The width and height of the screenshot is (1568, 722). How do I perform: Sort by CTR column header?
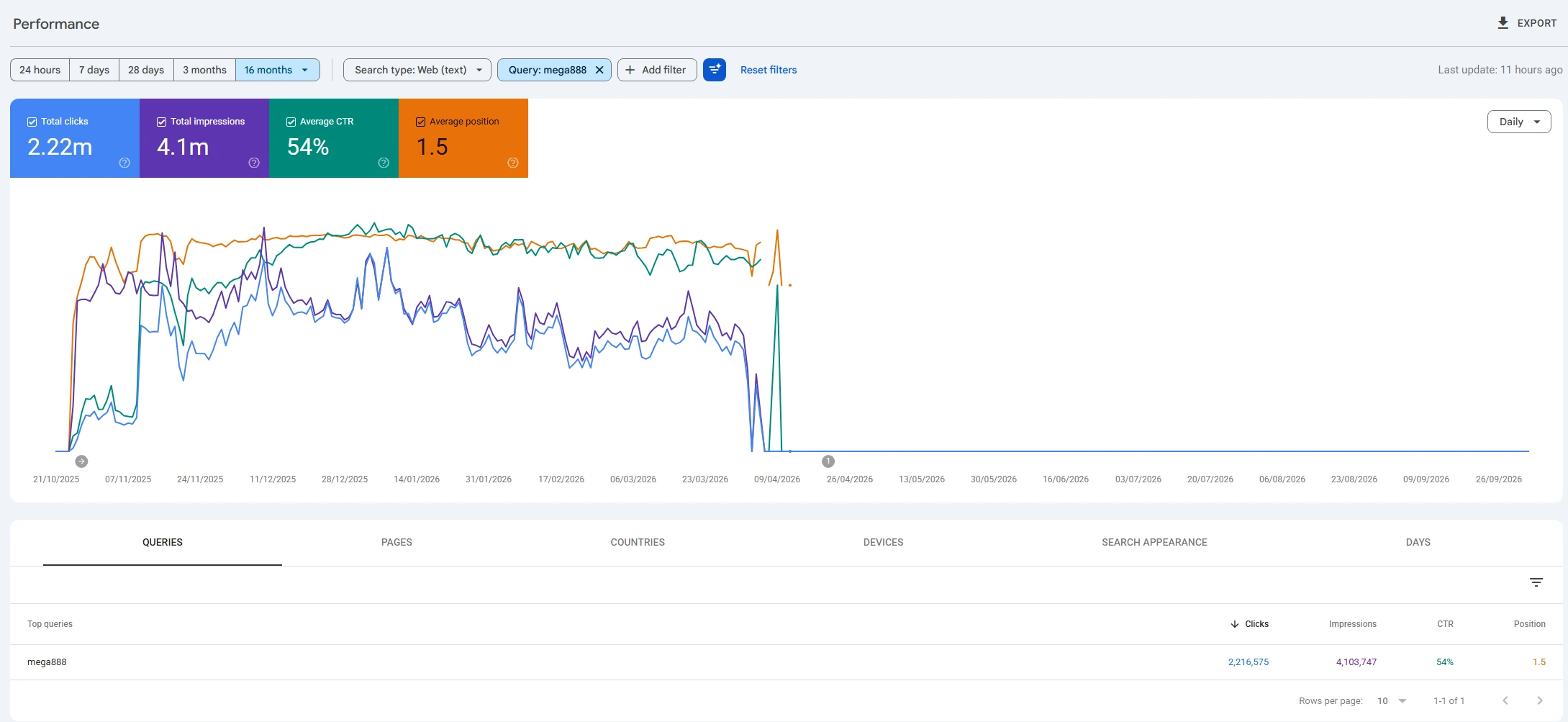point(1445,624)
